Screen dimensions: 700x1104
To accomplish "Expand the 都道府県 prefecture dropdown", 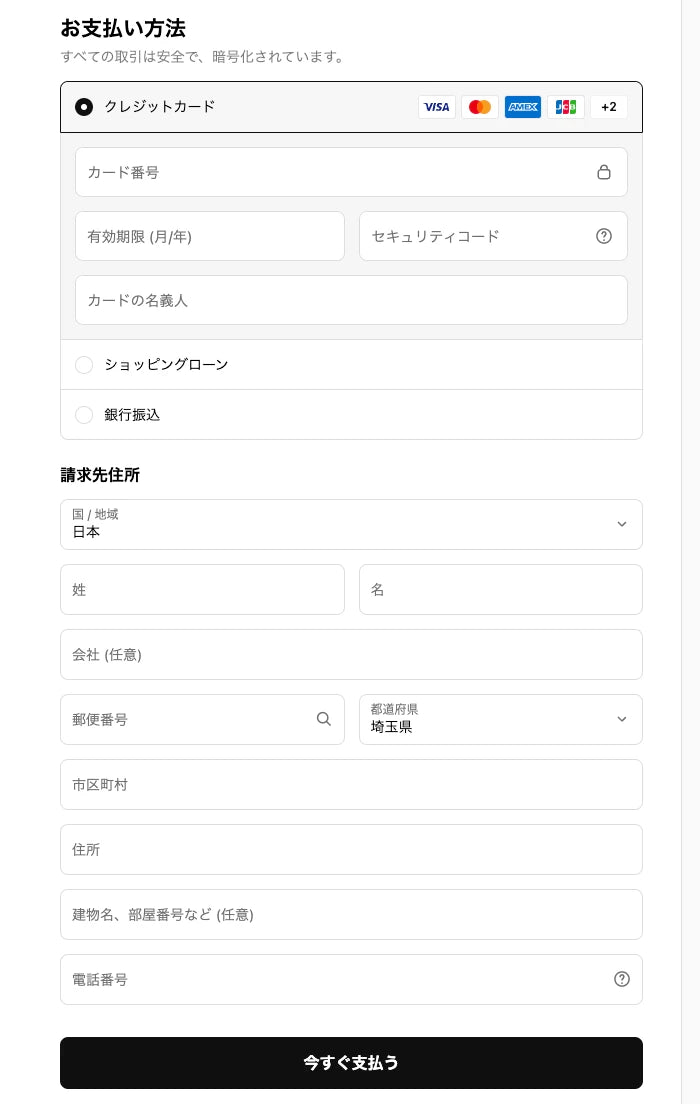I will tap(500, 719).
